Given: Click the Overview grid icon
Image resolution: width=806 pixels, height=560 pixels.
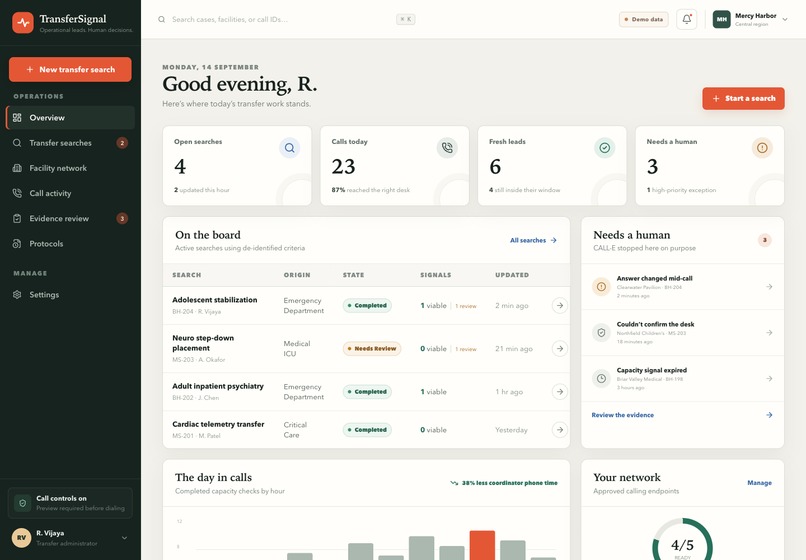Looking at the screenshot, I should pos(17,118).
